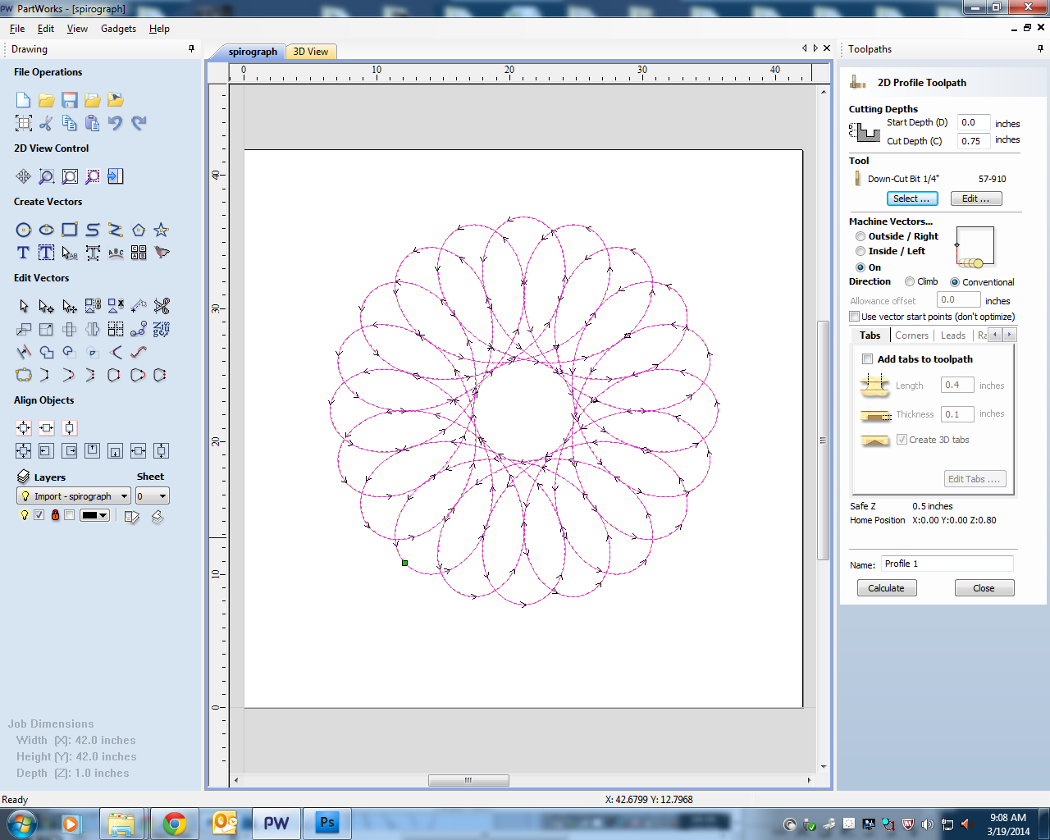The width and height of the screenshot is (1050, 840).
Task: Switch to the 3D View tab
Action: click(311, 52)
